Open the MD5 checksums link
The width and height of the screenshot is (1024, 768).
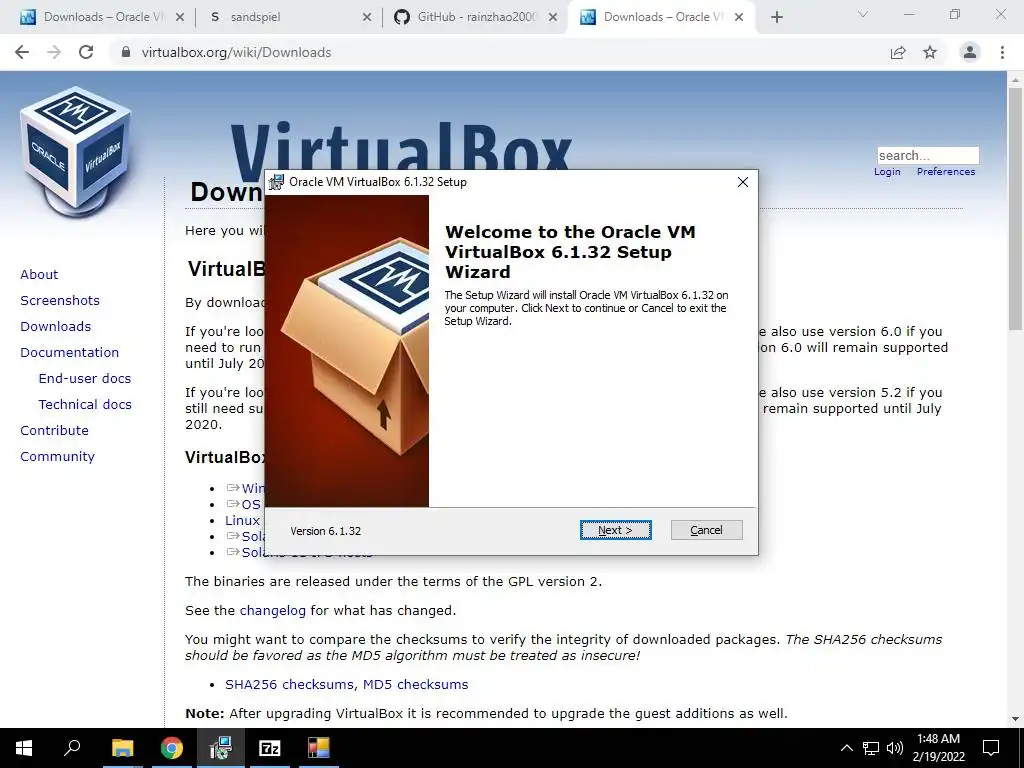(x=415, y=684)
